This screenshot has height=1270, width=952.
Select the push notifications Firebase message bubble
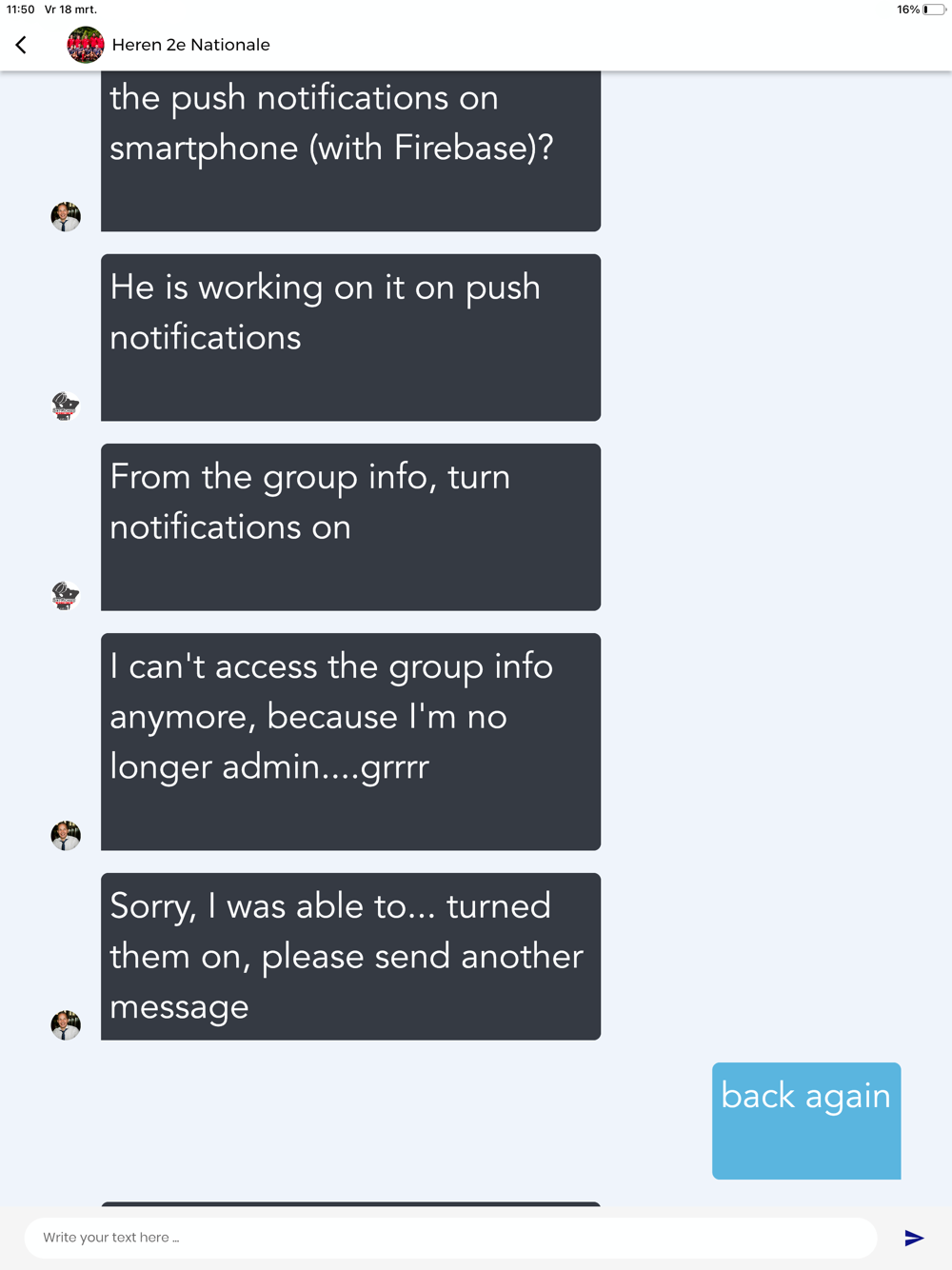click(350, 150)
